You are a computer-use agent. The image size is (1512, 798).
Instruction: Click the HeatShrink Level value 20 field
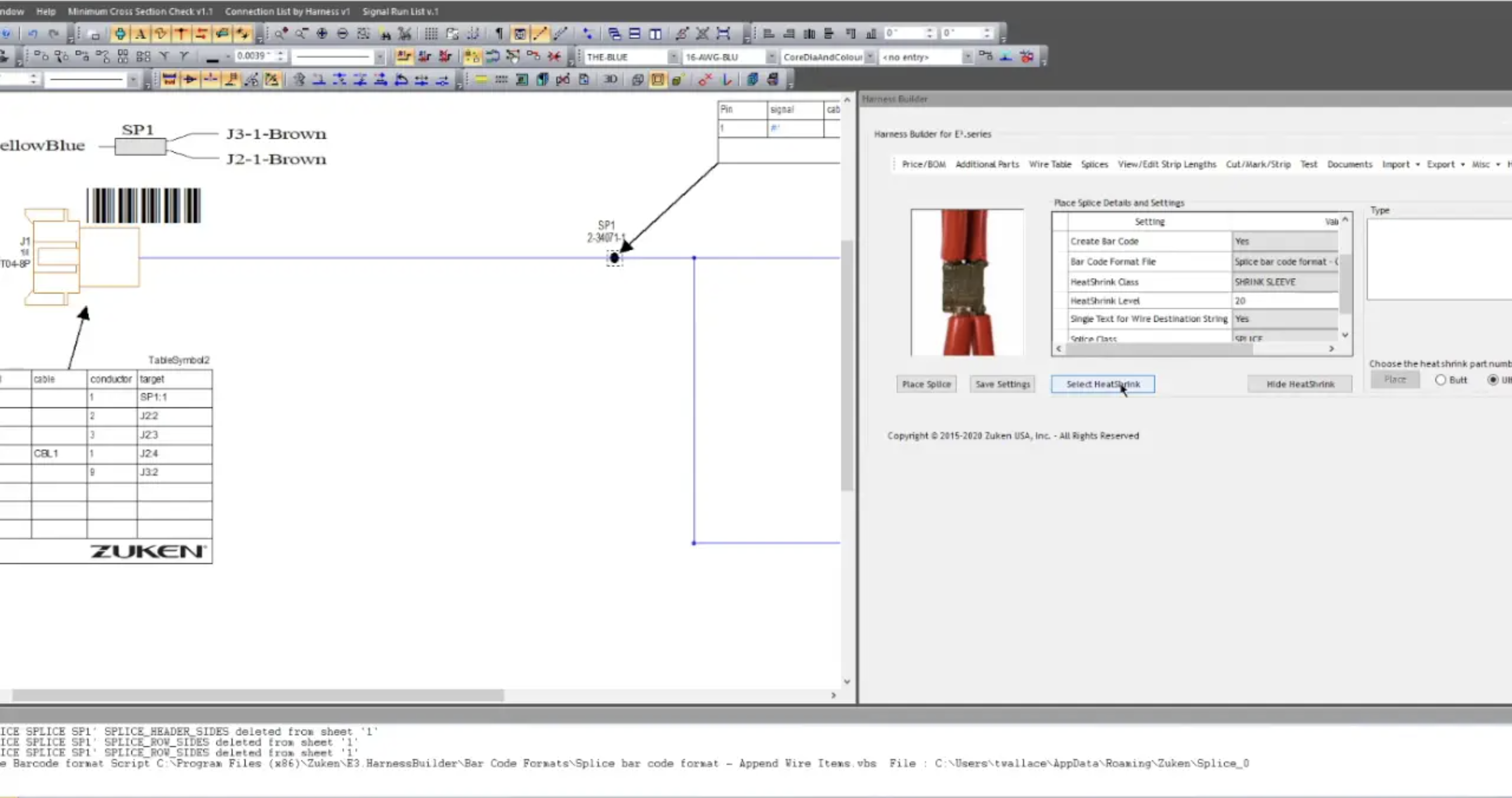(x=1285, y=300)
